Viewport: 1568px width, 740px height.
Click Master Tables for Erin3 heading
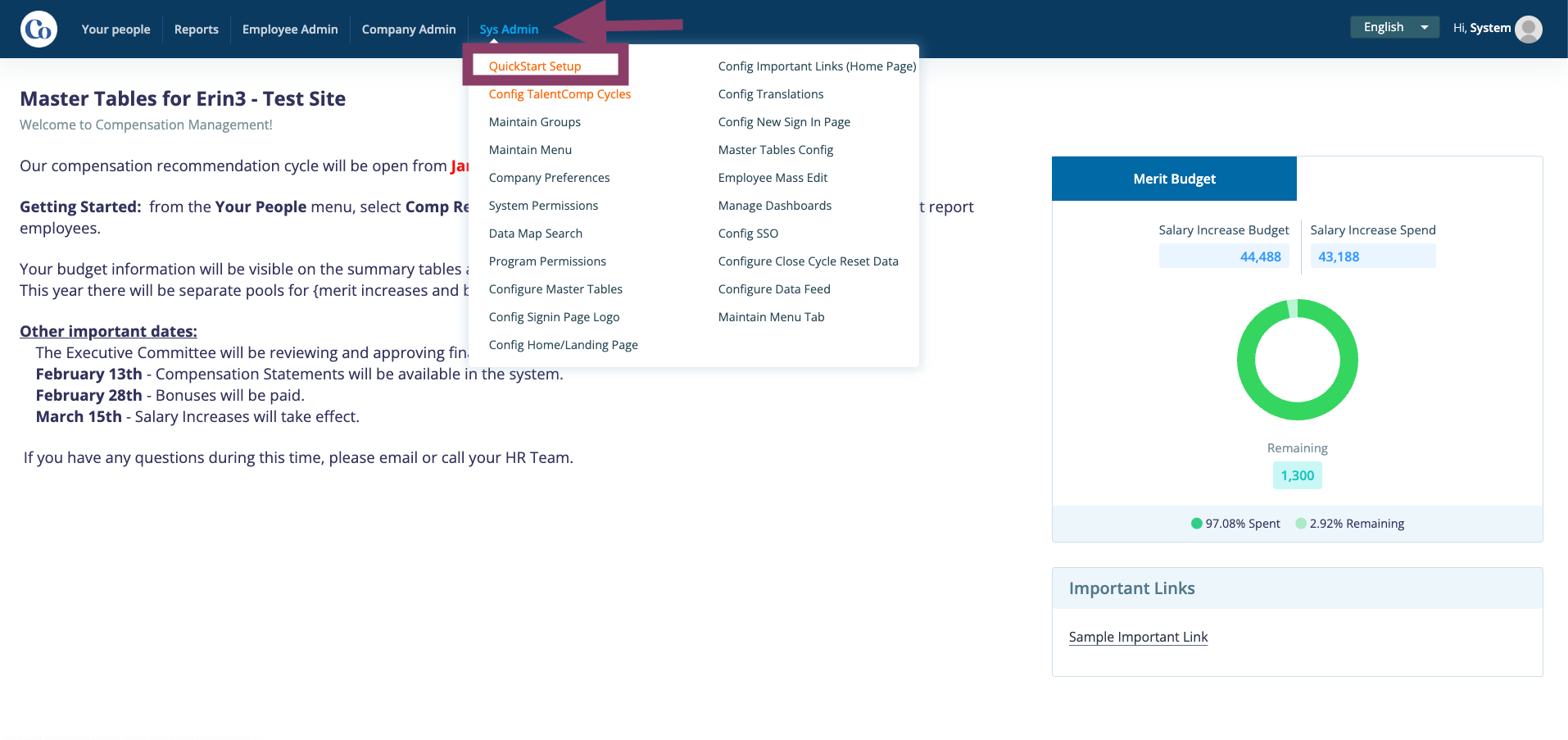pyautogui.click(x=183, y=99)
